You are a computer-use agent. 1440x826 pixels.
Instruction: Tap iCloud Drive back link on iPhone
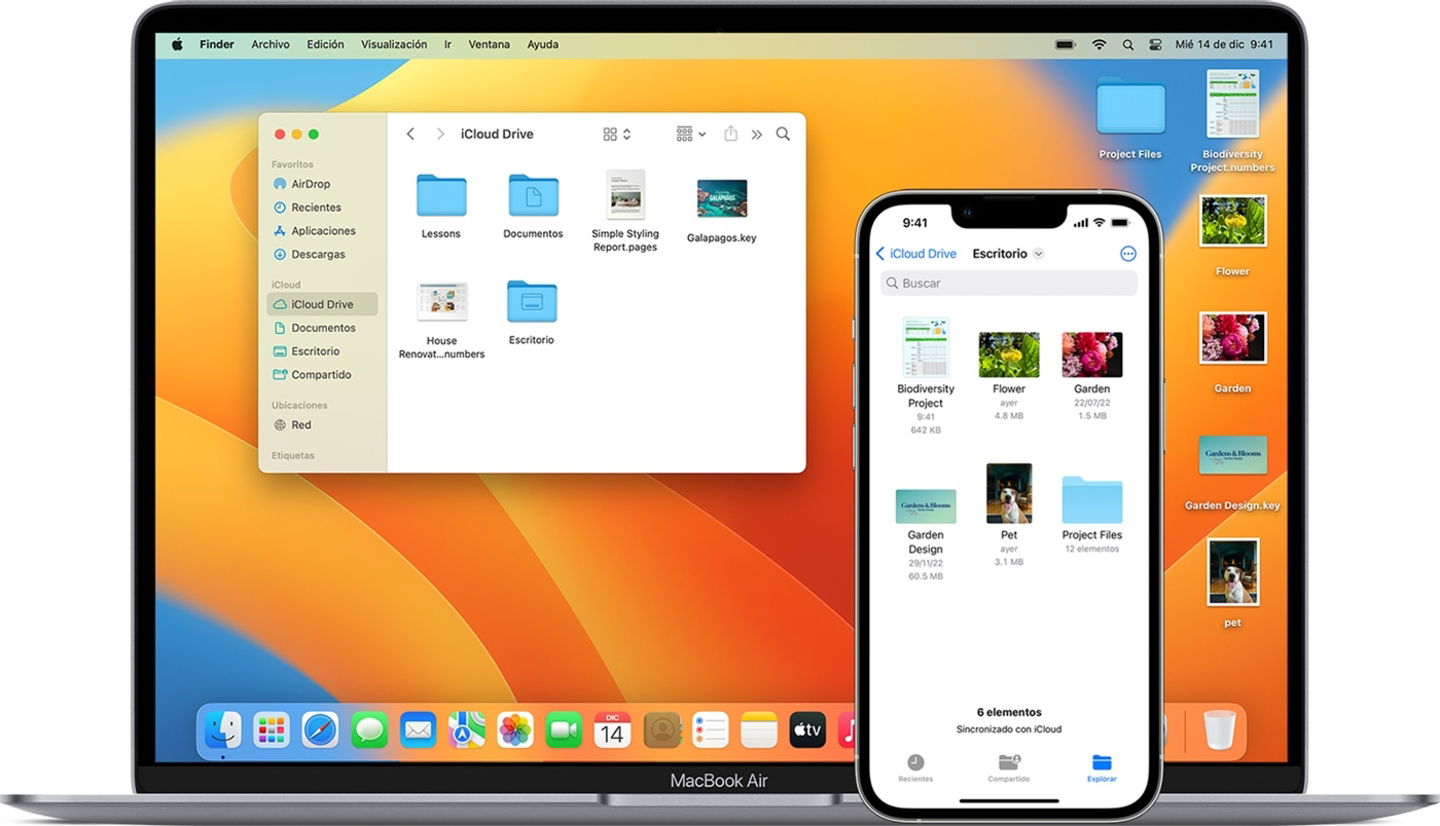pyautogui.click(x=916, y=254)
